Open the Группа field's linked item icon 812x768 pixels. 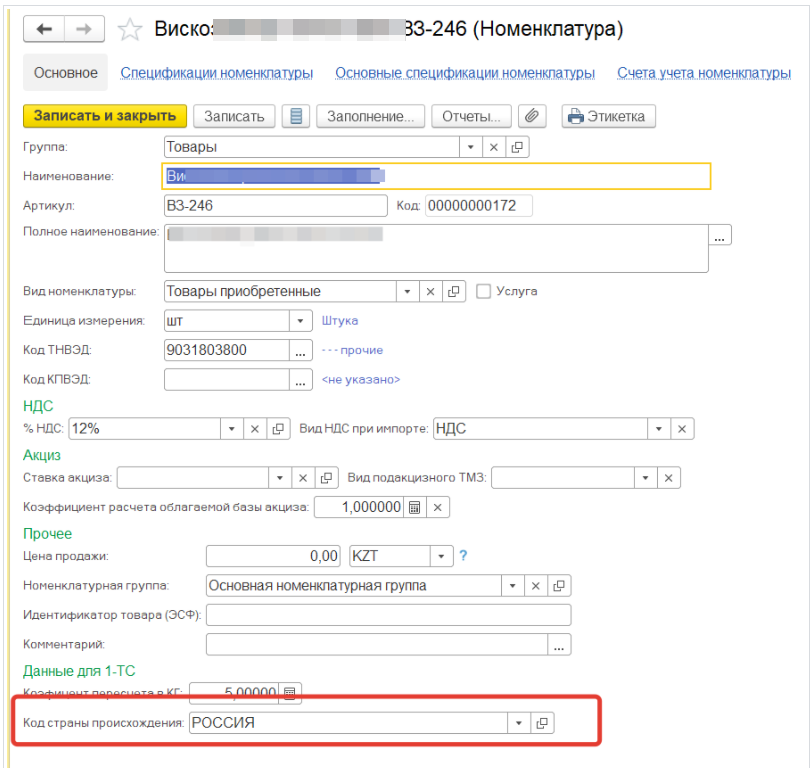[x=517, y=147]
